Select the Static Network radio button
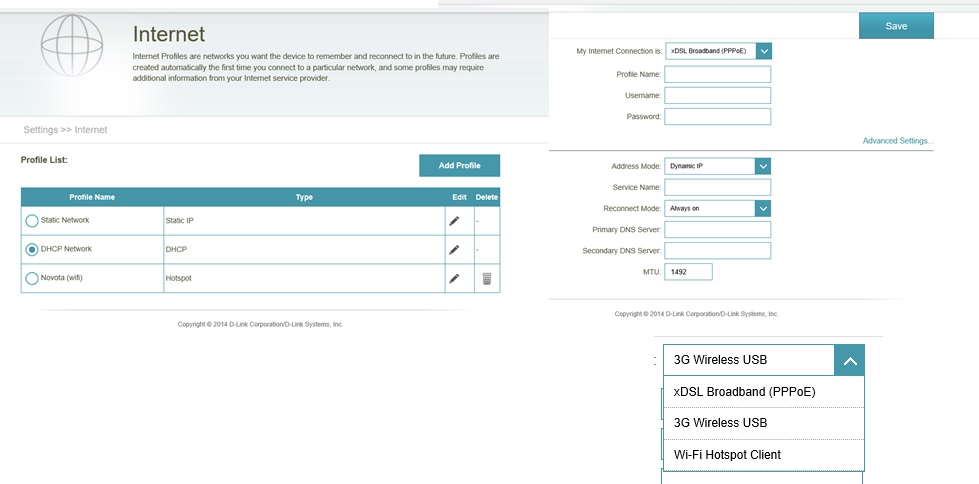The height and width of the screenshot is (484, 979). pos(31,221)
